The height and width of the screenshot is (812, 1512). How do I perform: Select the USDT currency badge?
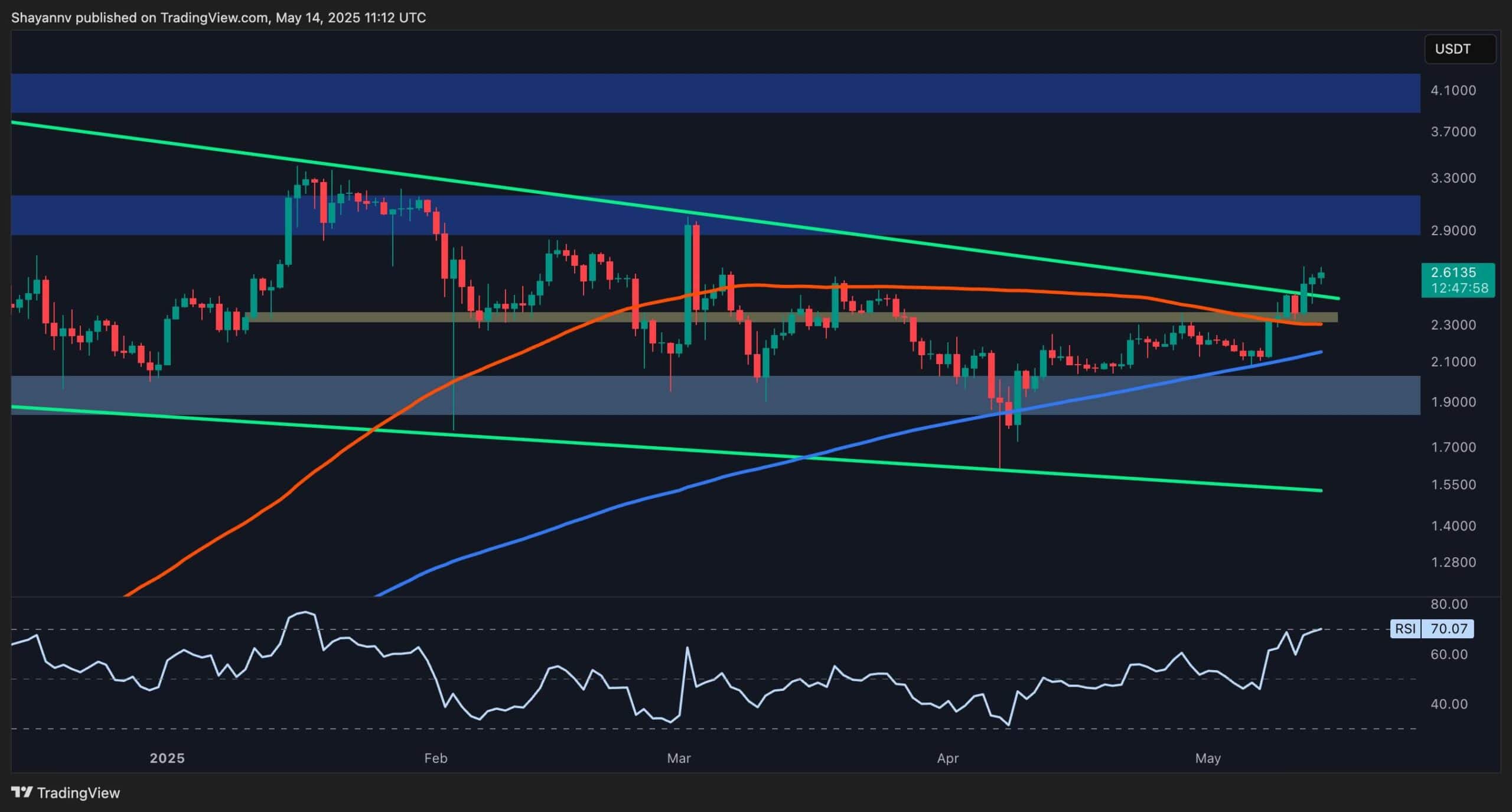[x=1459, y=49]
